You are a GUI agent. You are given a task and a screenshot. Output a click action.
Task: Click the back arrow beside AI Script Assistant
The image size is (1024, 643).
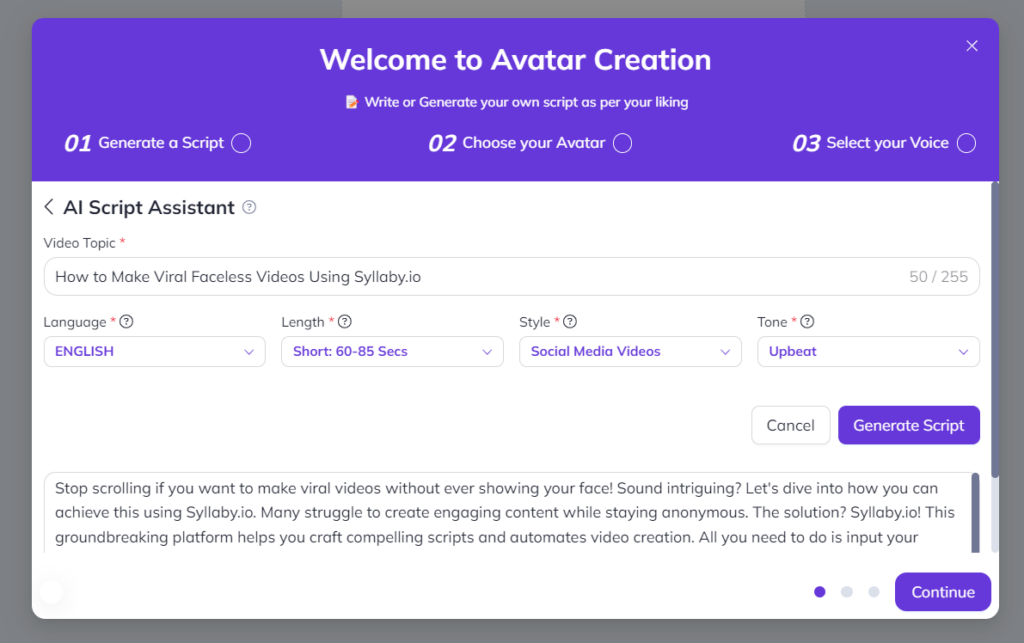point(49,207)
